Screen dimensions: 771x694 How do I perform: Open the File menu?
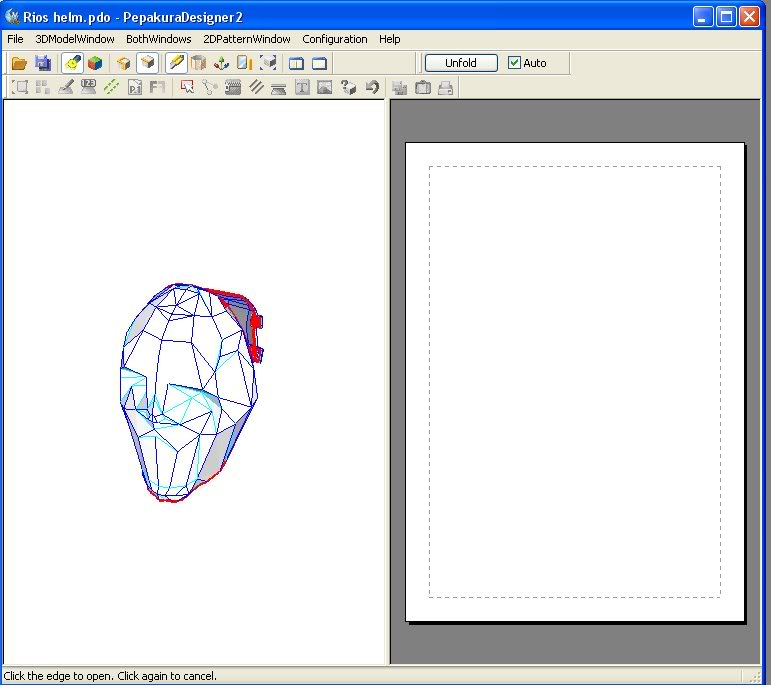(x=15, y=39)
